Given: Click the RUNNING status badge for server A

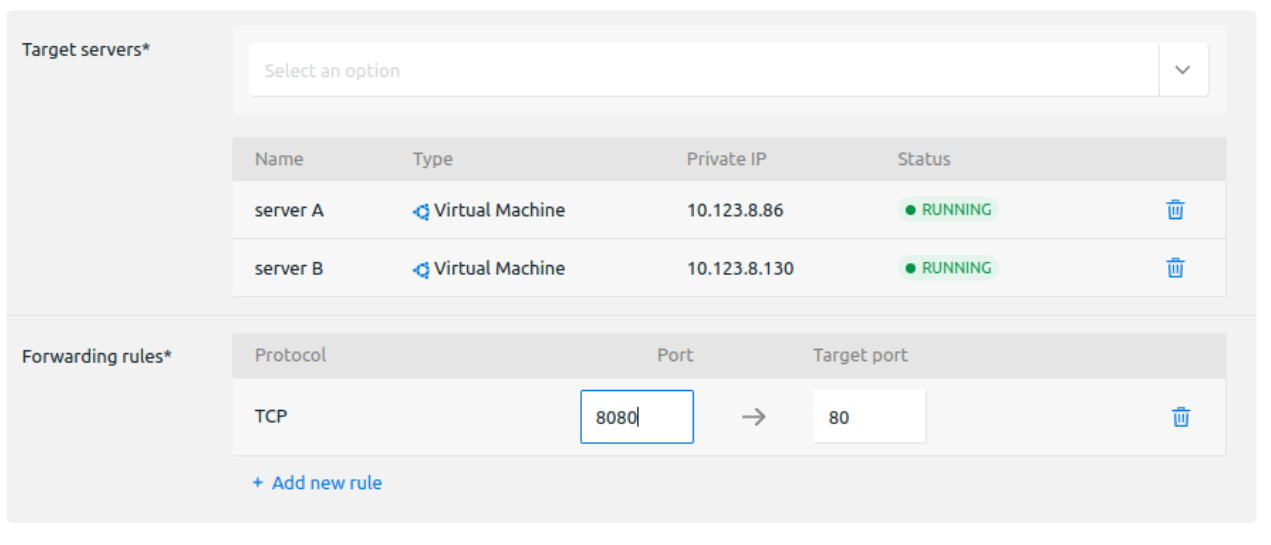Looking at the screenshot, I should pyautogui.click(x=947, y=210).
